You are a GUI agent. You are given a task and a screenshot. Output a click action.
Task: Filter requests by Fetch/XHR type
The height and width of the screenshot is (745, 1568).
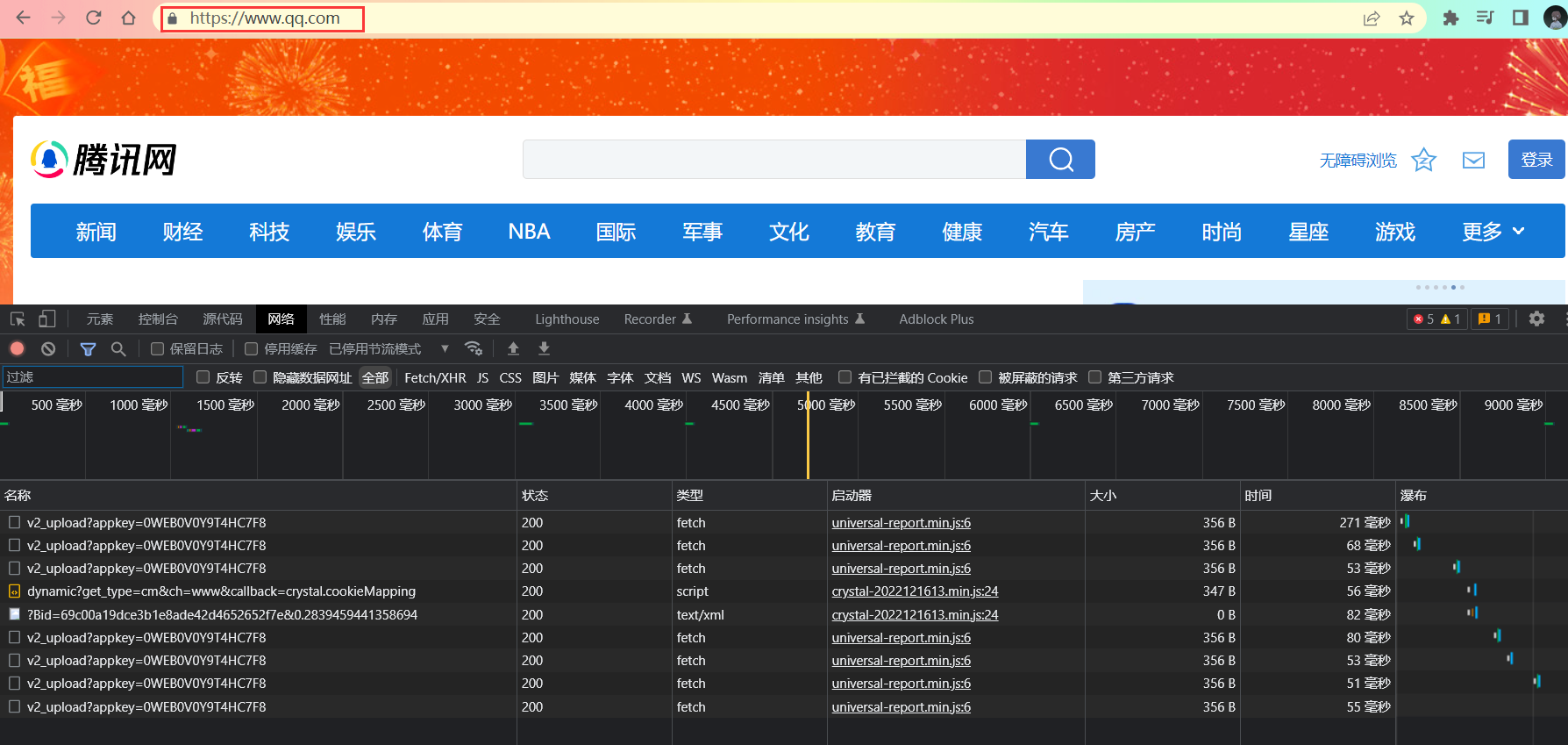pyautogui.click(x=435, y=378)
